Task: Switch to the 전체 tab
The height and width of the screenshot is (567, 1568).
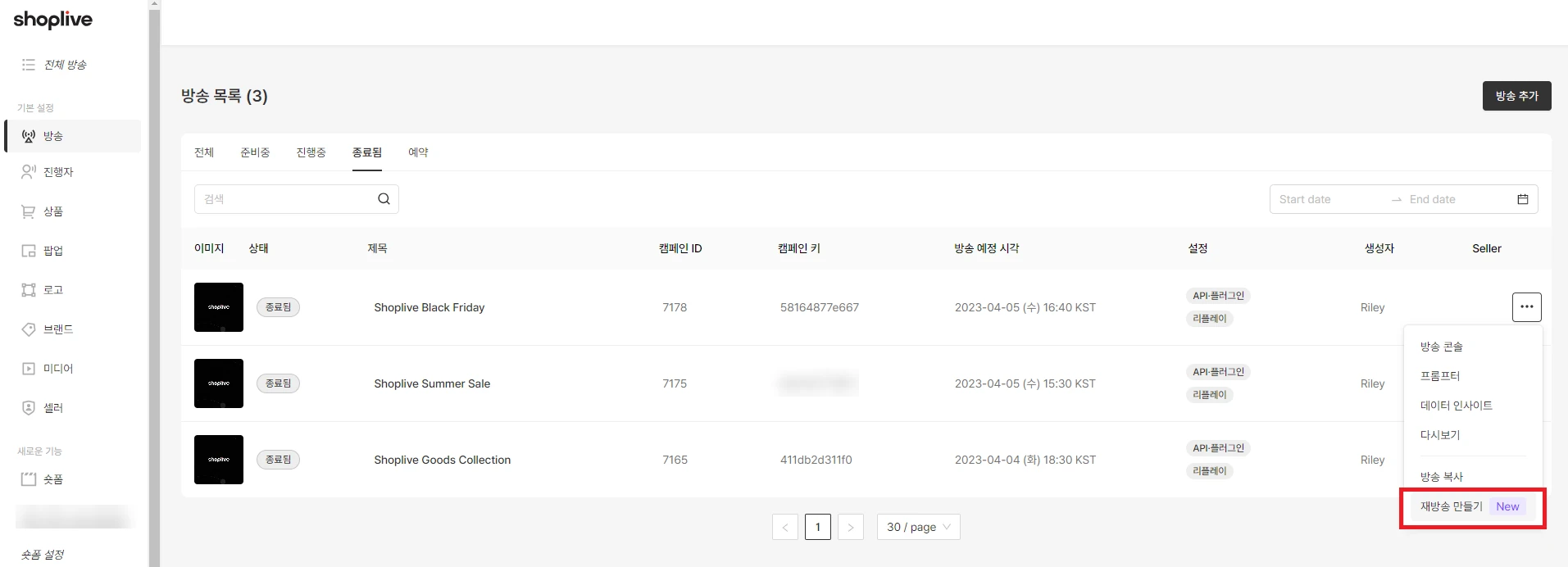Action: coord(204,152)
